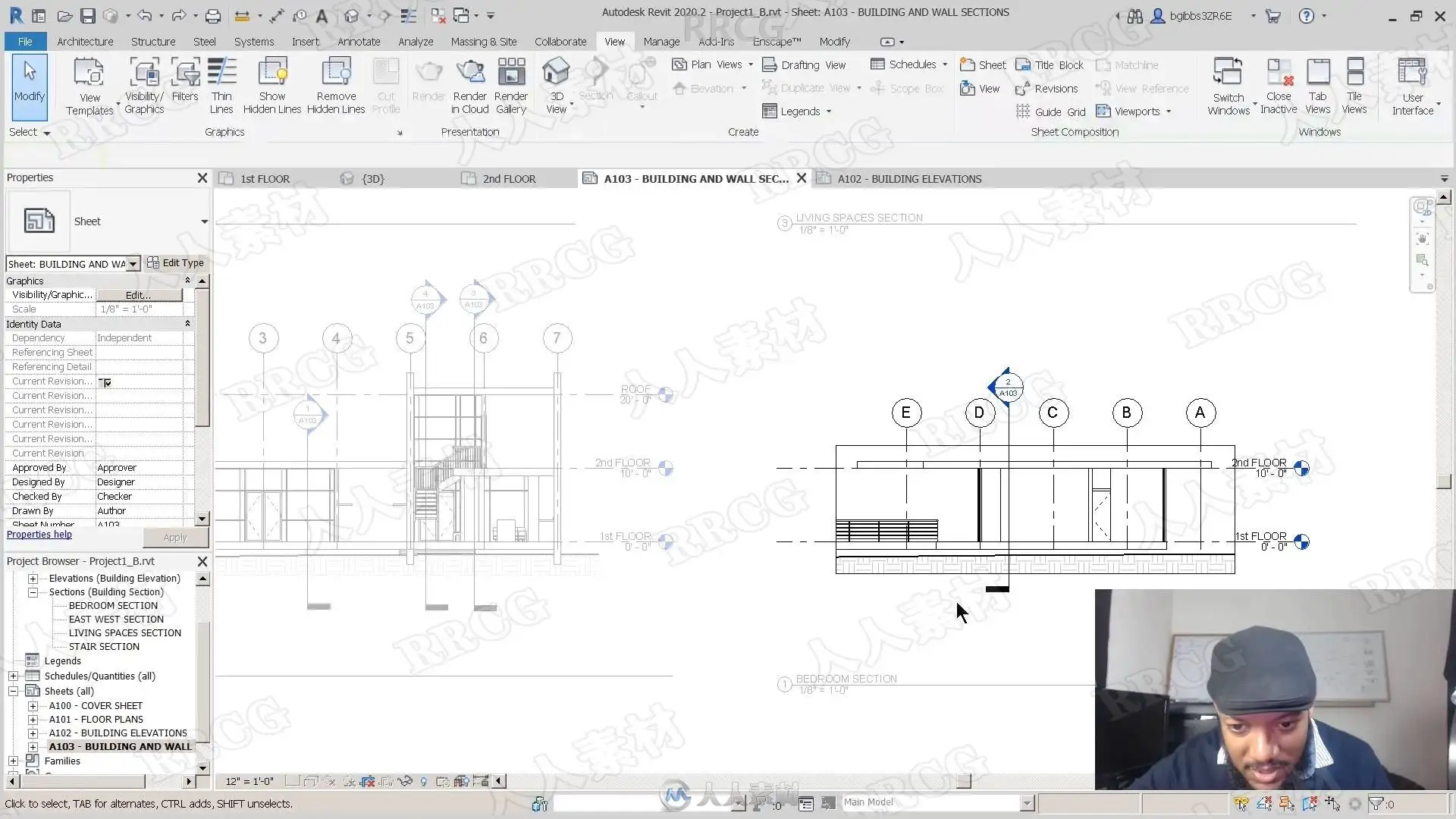
Task: Open the Legends dropdown
Action: [x=829, y=111]
